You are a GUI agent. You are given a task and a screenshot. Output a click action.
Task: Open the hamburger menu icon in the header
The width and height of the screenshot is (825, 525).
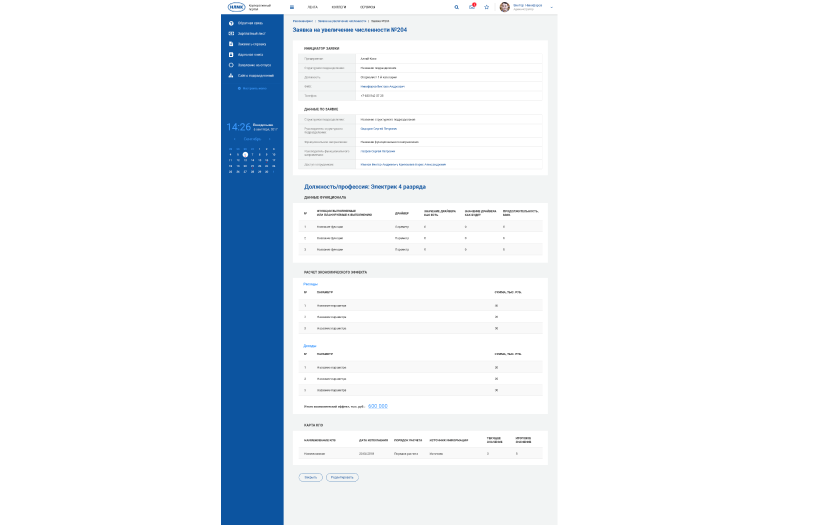click(x=292, y=7)
